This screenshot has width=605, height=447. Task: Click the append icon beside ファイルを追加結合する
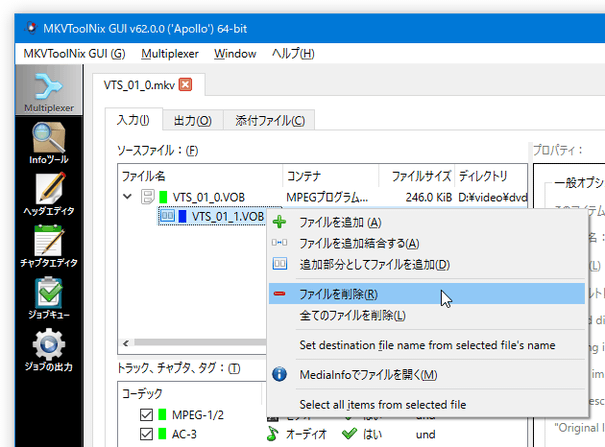tap(279, 243)
